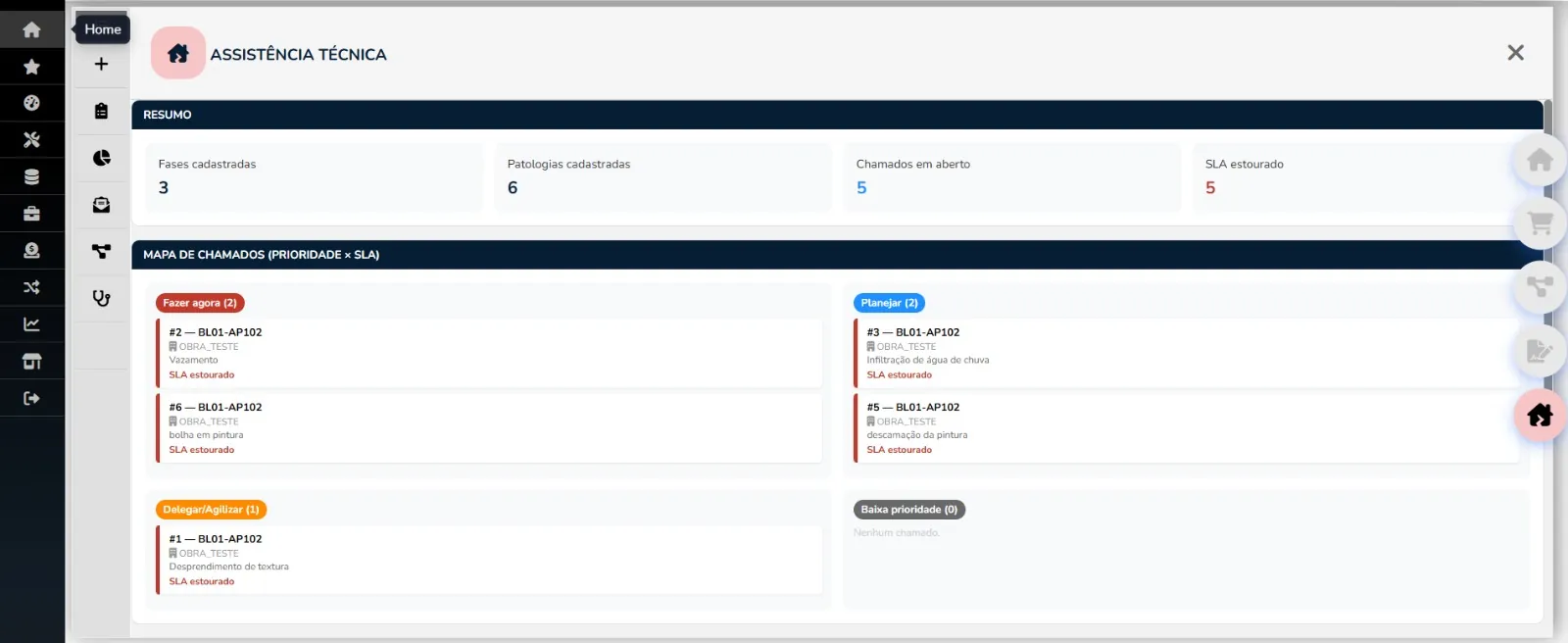
Task: Open the floating shopping cart button
Action: (x=1540, y=223)
